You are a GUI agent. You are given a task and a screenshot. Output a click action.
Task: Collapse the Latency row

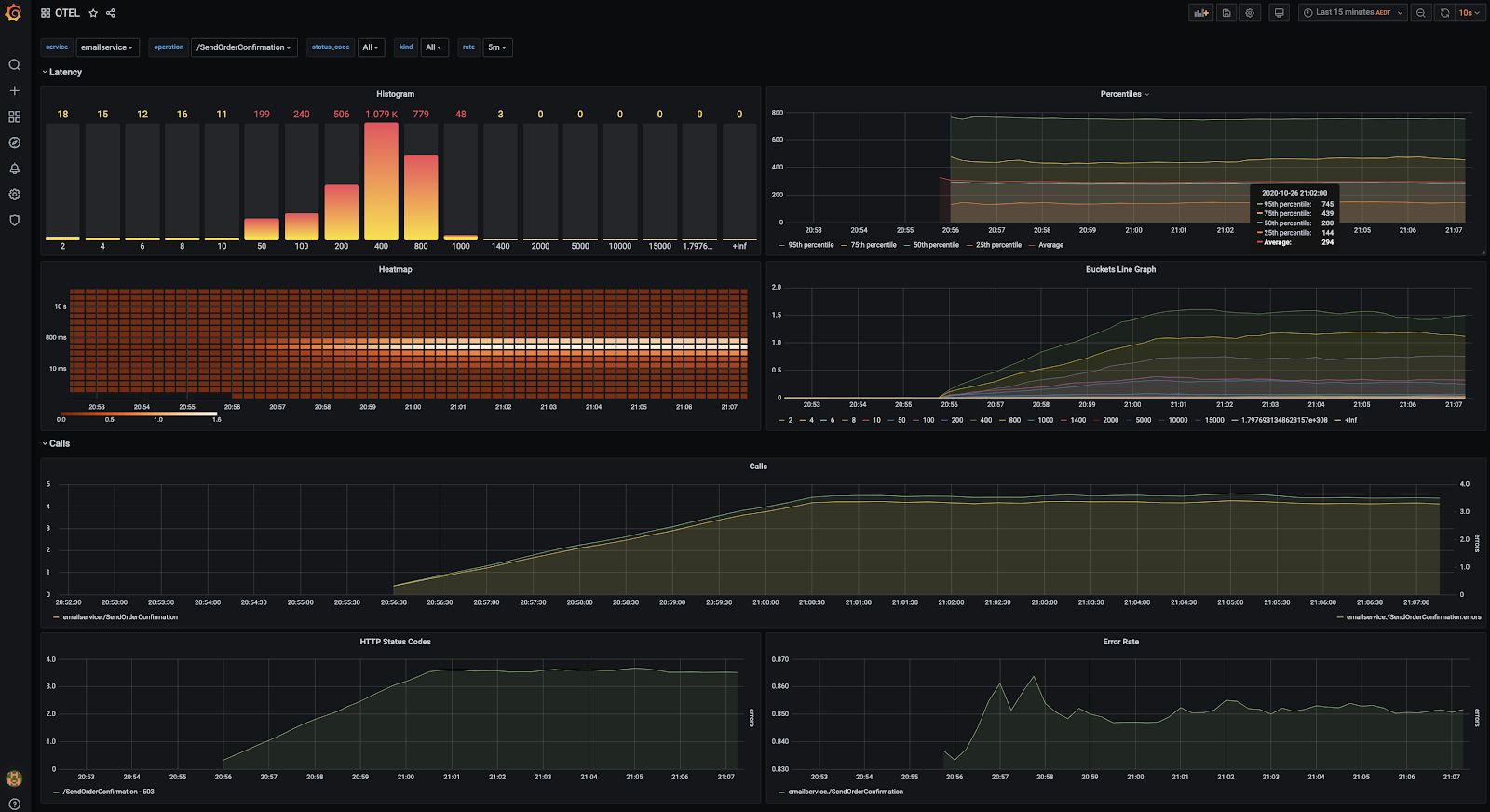pyautogui.click(x=64, y=72)
